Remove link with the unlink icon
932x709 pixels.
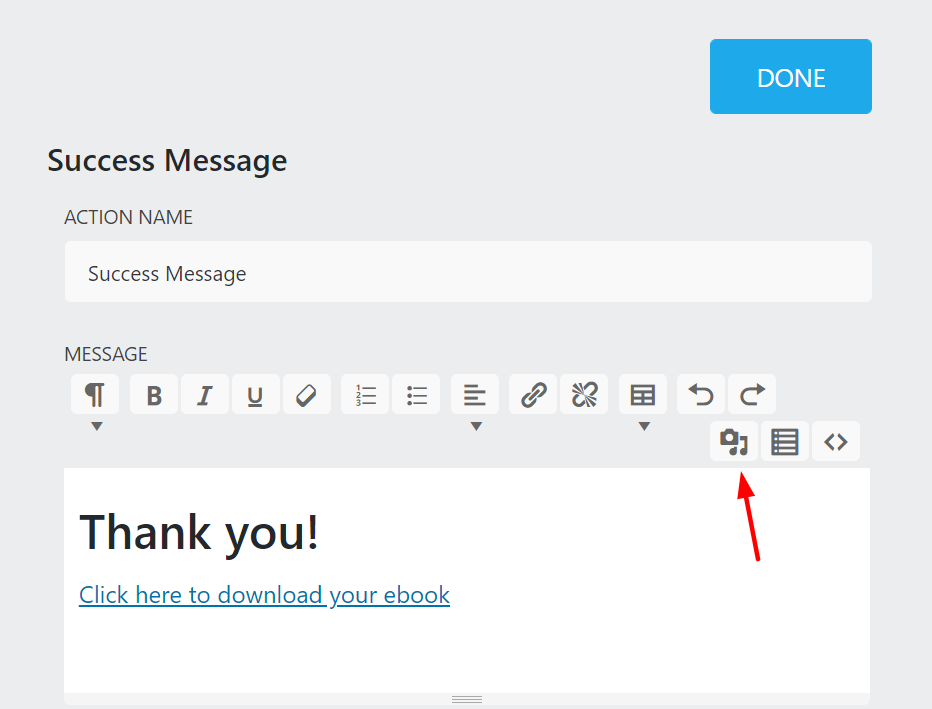[x=585, y=395]
